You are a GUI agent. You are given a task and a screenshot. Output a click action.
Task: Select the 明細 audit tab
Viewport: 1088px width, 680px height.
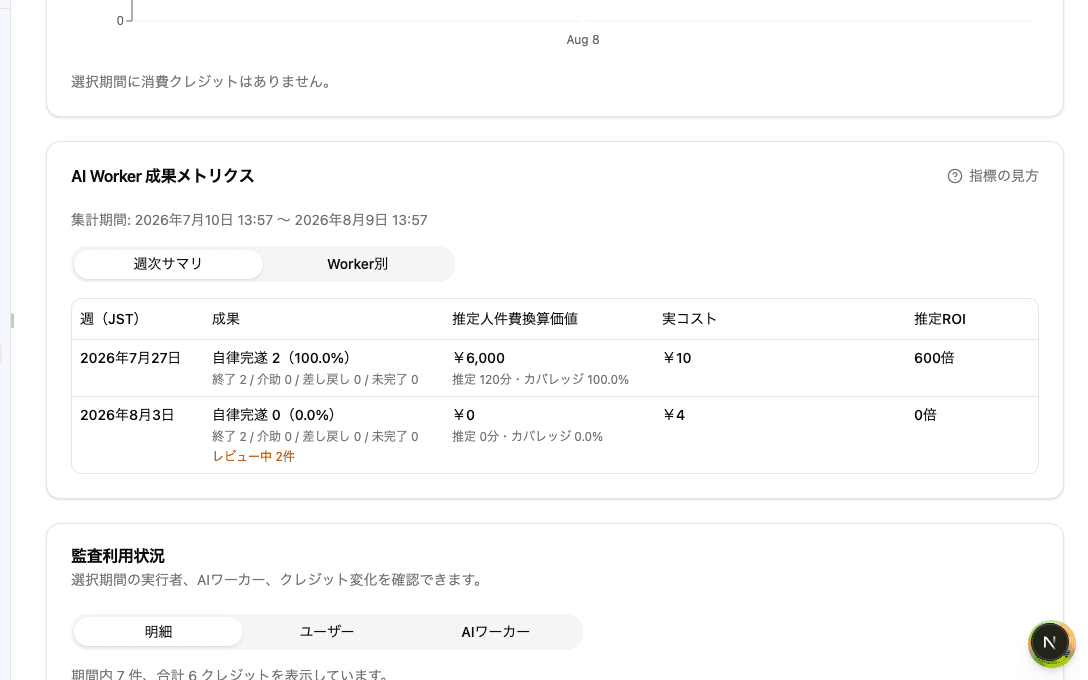click(158, 632)
